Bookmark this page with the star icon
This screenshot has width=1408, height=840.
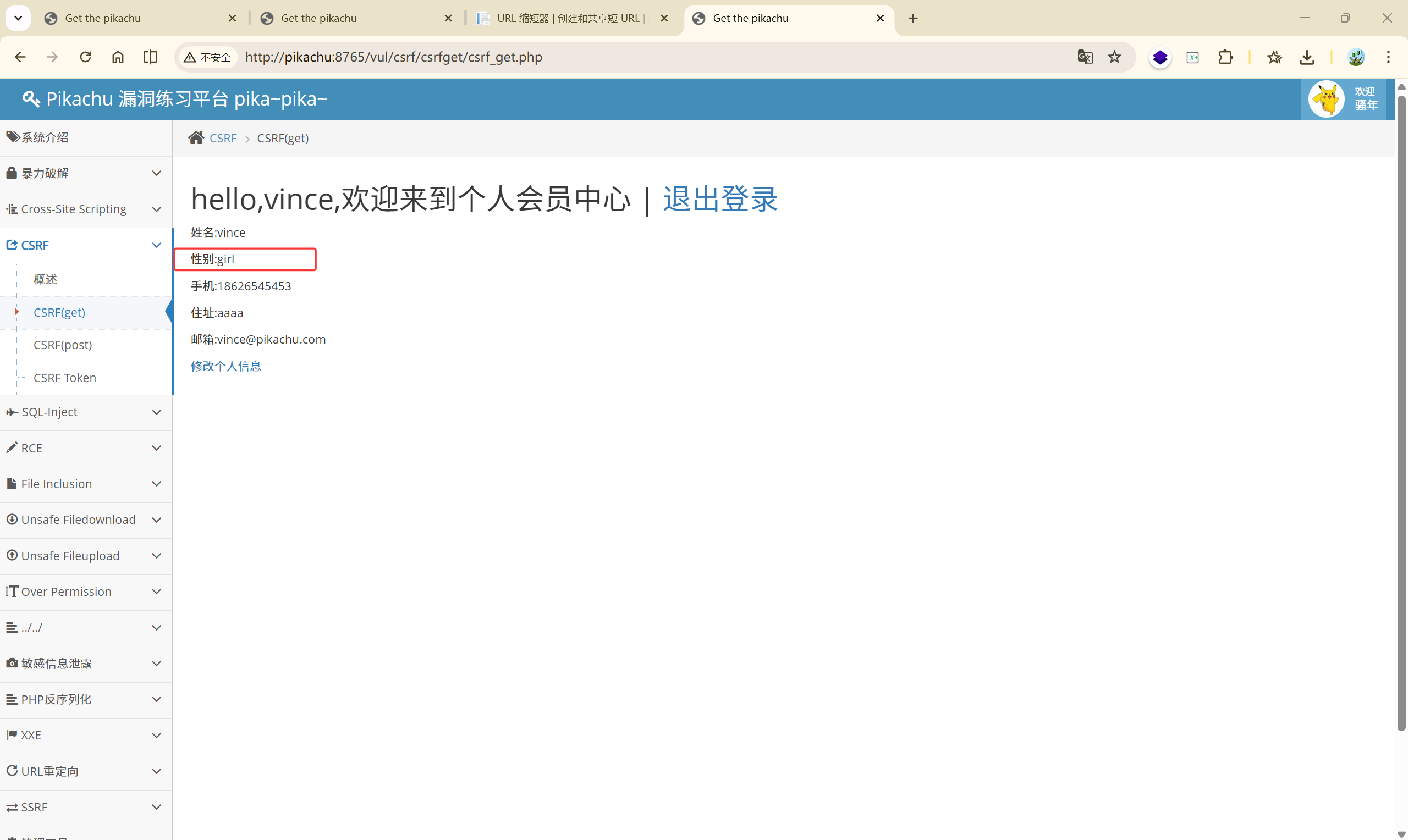point(1114,57)
